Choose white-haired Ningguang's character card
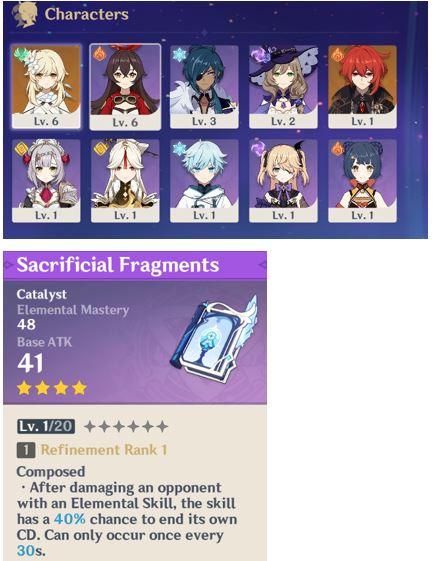Image resolution: width=444 pixels, height=561 pixels. (x=125, y=181)
